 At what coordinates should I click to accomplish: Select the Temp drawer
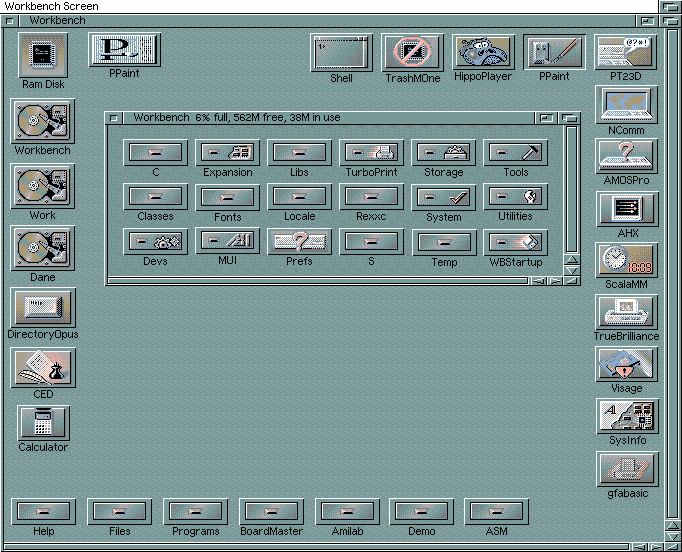pos(444,242)
